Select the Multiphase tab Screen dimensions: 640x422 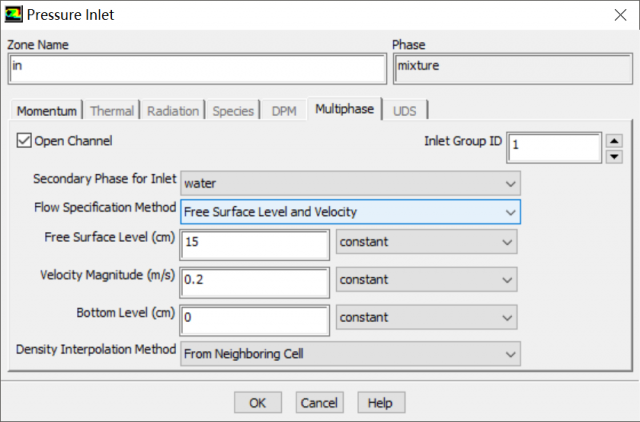pyautogui.click(x=344, y=109)
